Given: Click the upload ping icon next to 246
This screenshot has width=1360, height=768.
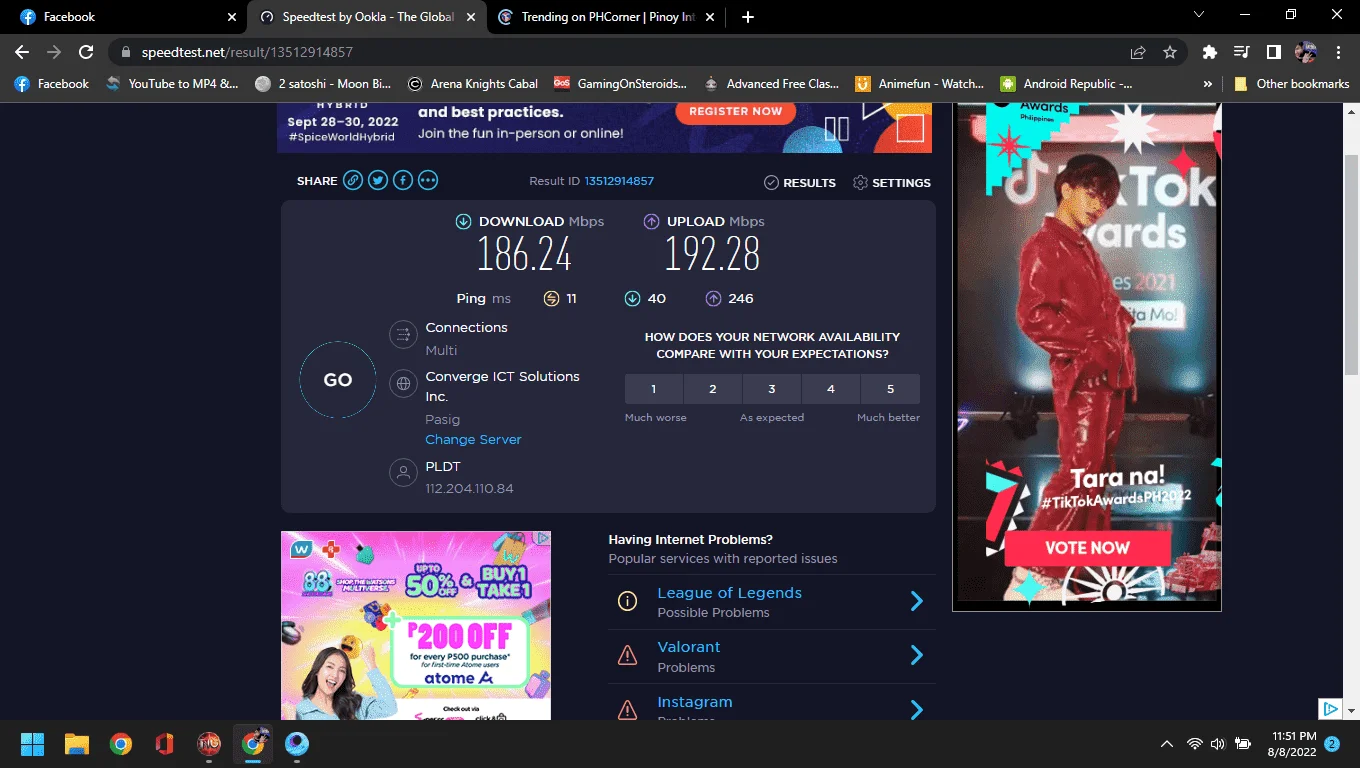Looking at the screenshot, I should click(713, 298).
